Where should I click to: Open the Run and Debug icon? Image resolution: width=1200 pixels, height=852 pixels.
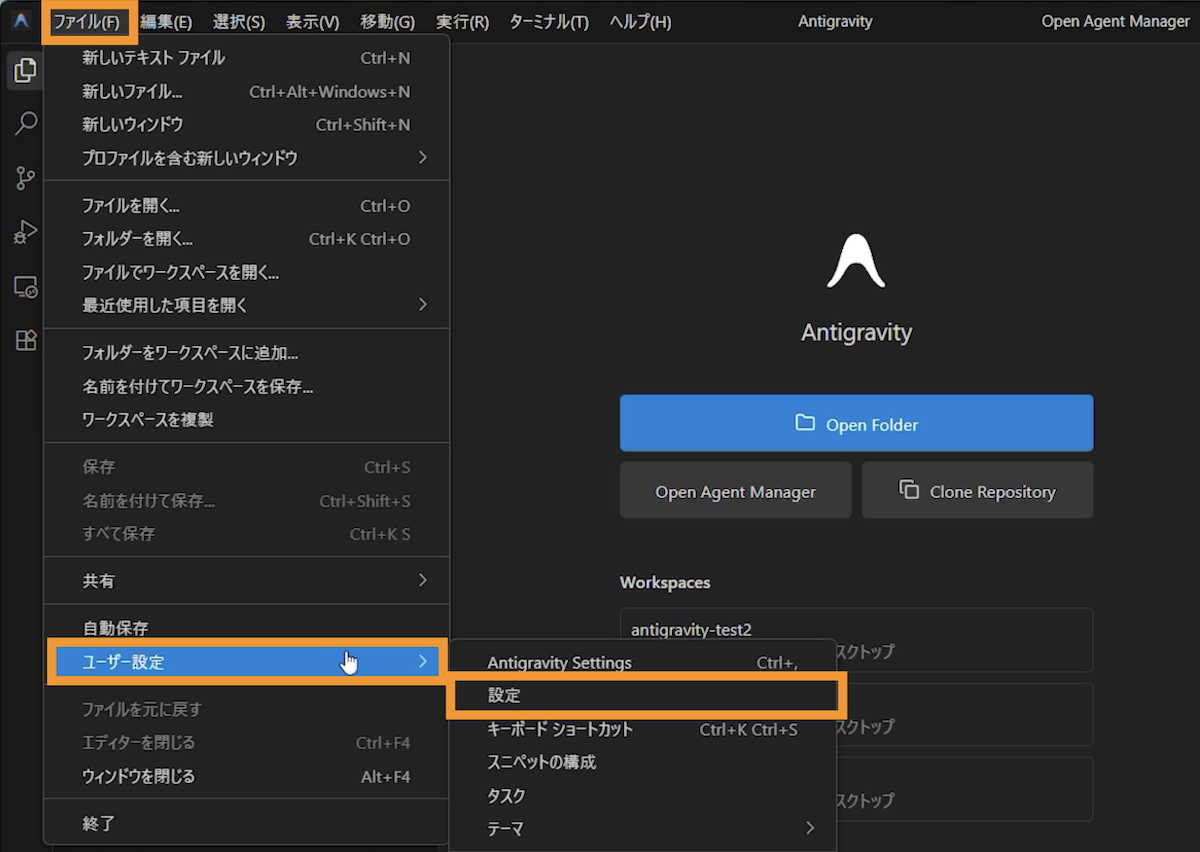tap(25, 233)
